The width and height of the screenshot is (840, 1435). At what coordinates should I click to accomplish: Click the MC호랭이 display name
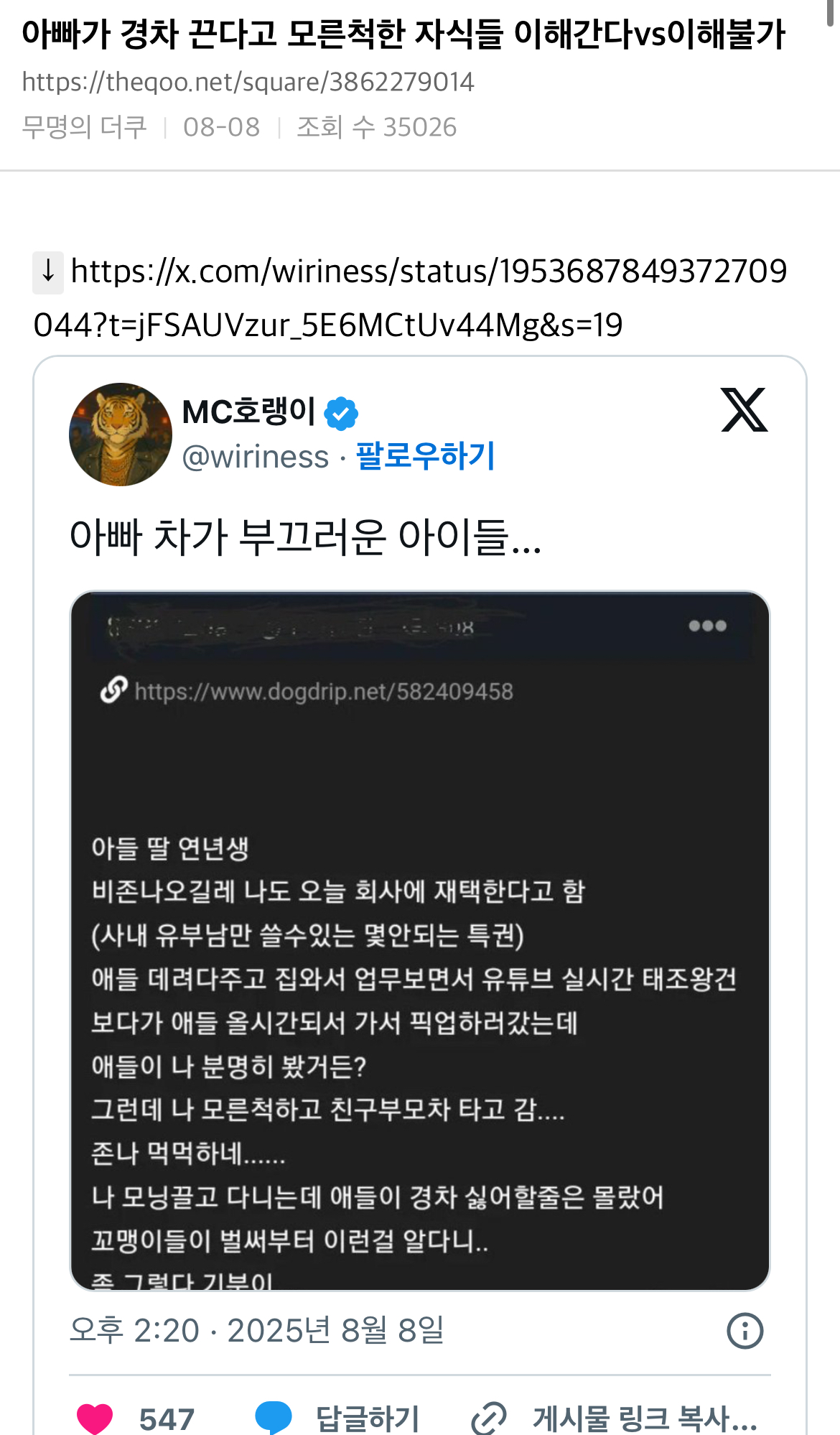249,412
